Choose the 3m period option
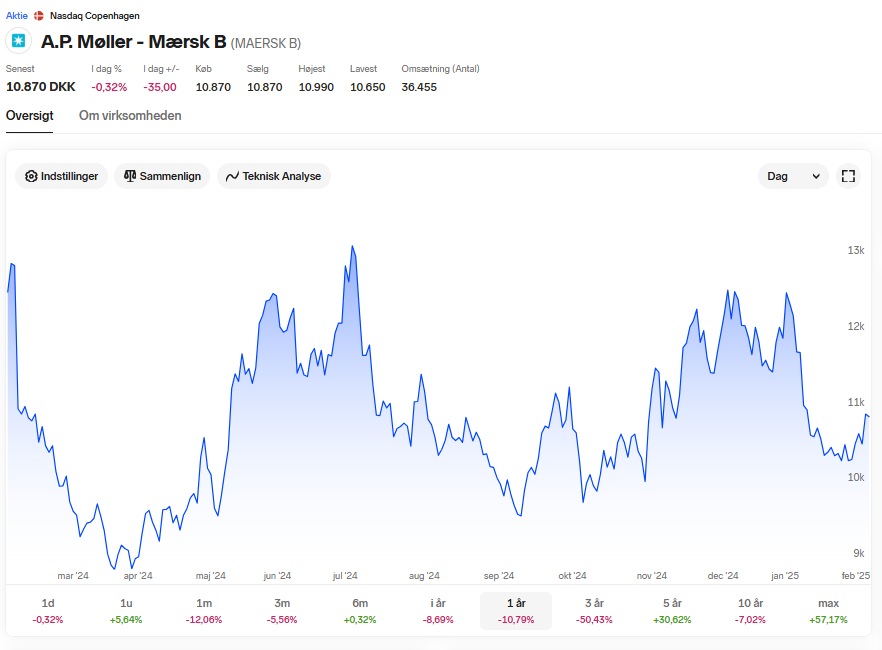Viewport: 882px width, 650px height. click(x=282, y=611)
